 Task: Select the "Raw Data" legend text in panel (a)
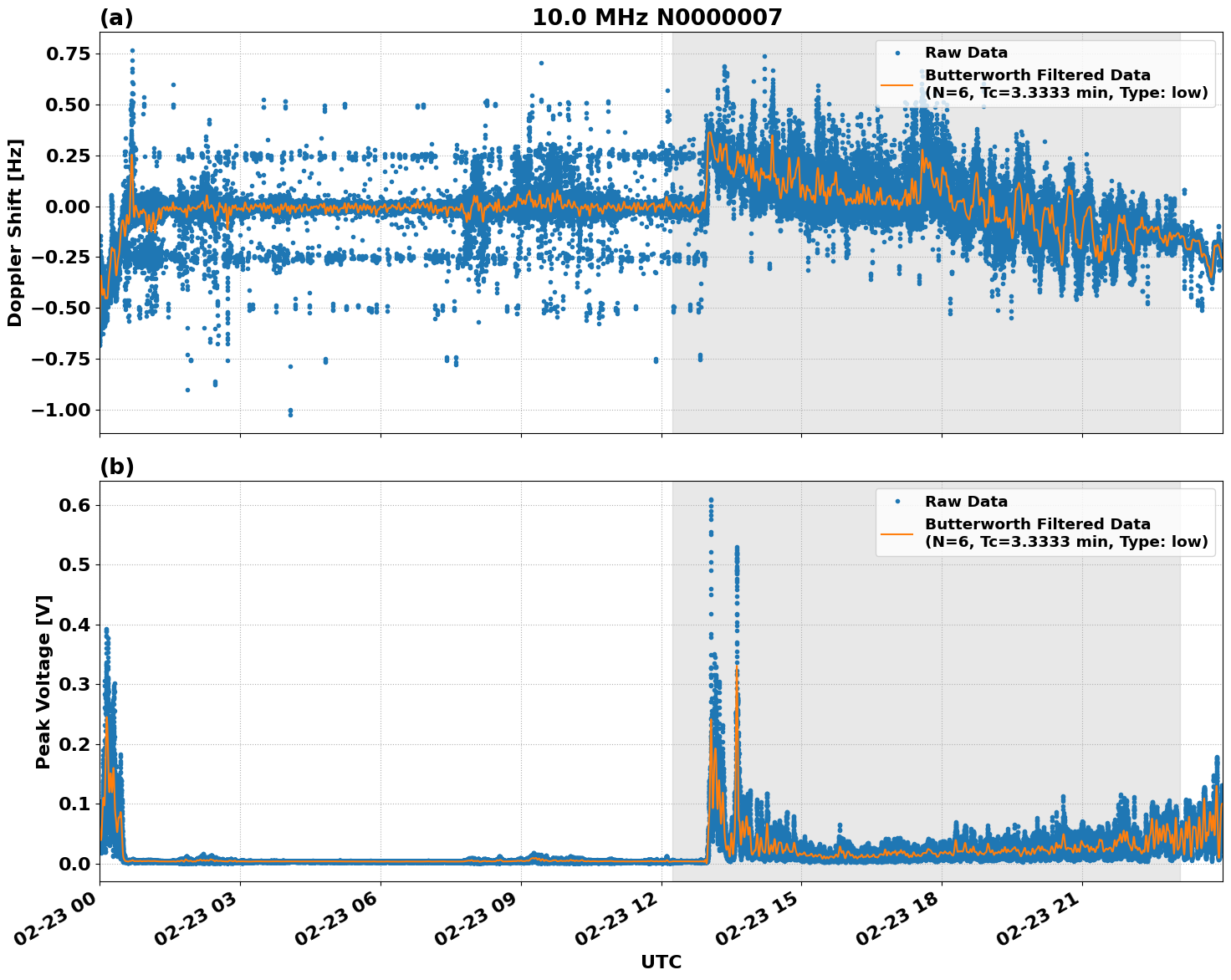pos(966,53)
